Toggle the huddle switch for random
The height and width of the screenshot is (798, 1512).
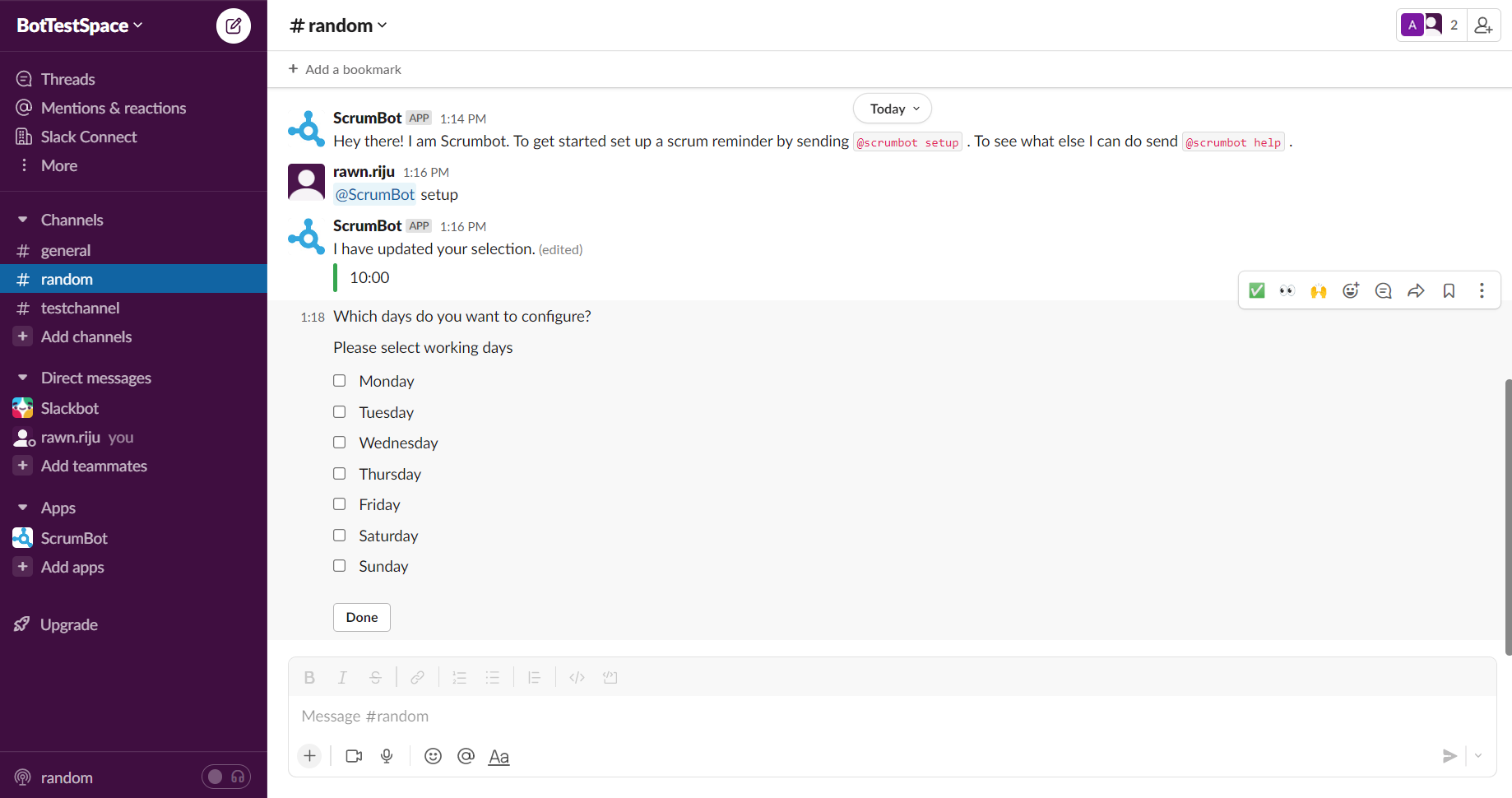(225, 777)
